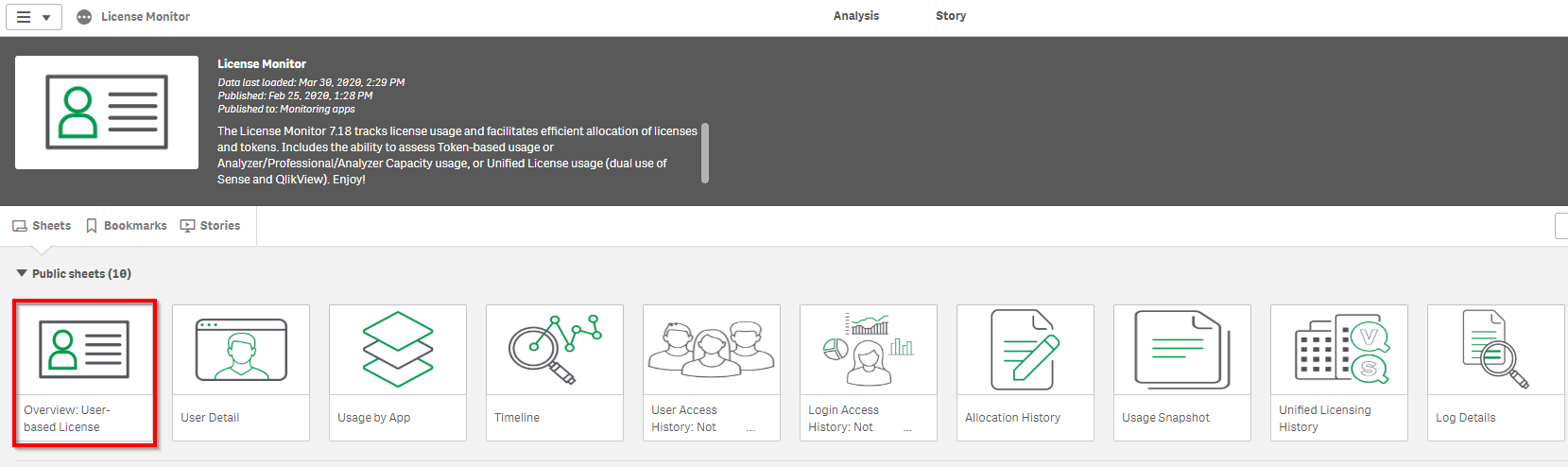Click the large License Monitor app thumbnail

(107, 112)
